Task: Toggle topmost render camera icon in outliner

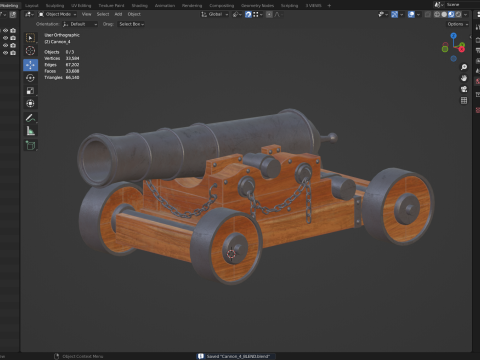Action: point(13,30)
